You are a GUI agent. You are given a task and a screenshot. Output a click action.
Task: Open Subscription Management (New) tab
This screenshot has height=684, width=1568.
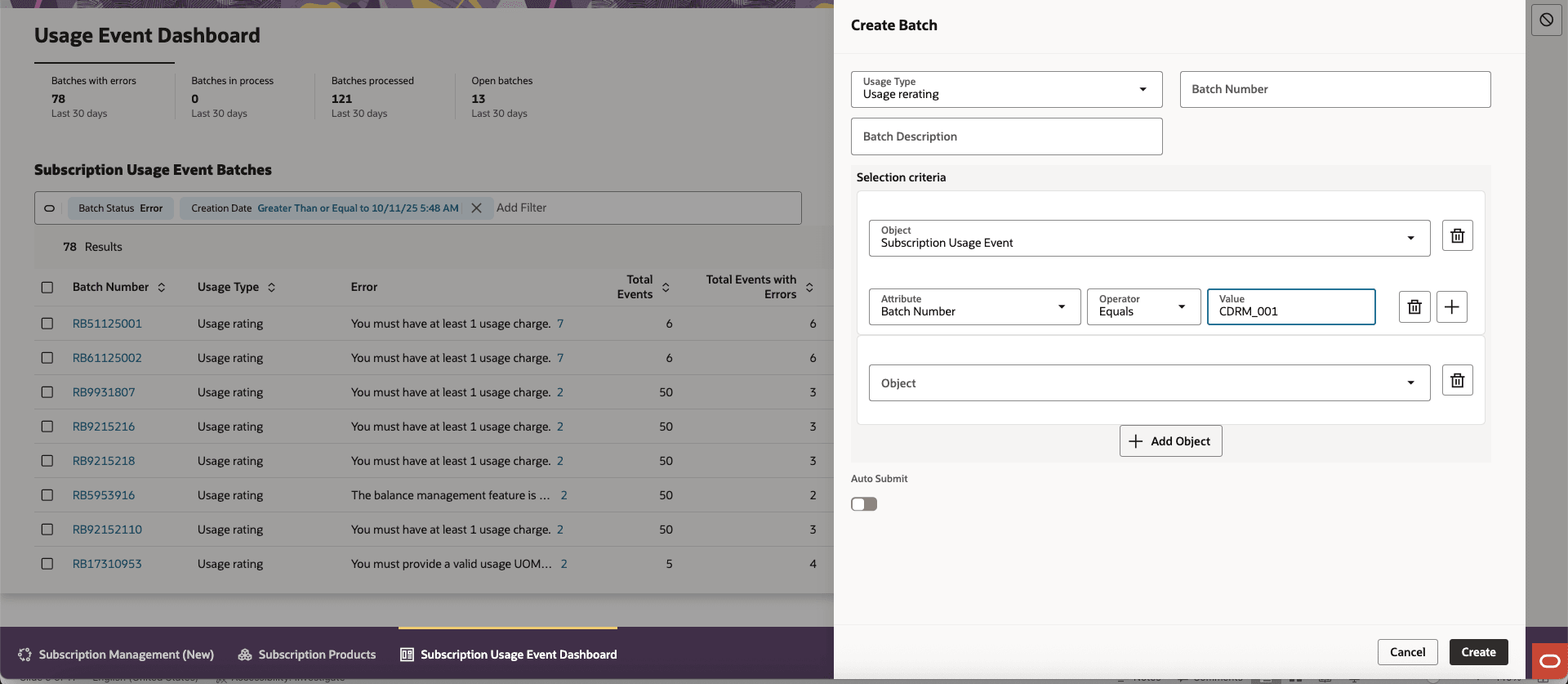(116, 655)
